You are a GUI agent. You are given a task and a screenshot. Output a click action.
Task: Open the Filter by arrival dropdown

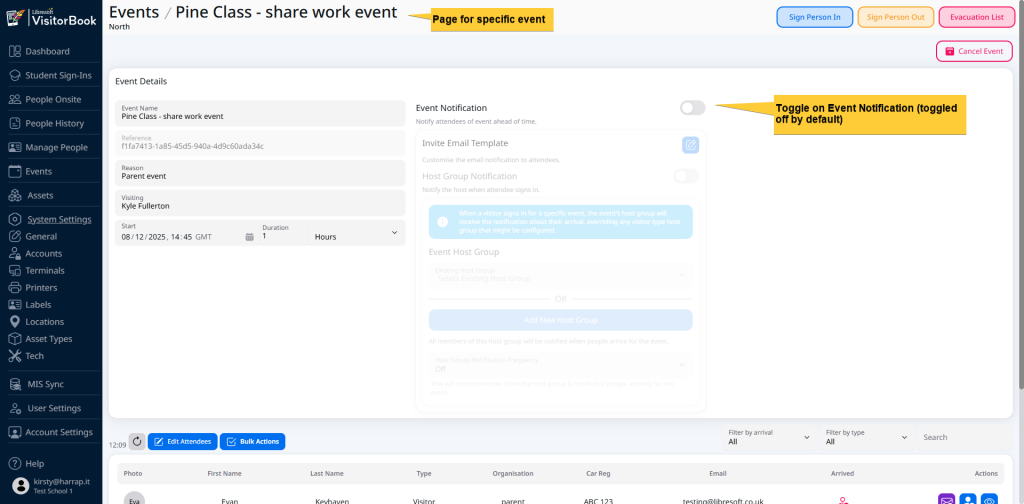click(x=768, y=437)
